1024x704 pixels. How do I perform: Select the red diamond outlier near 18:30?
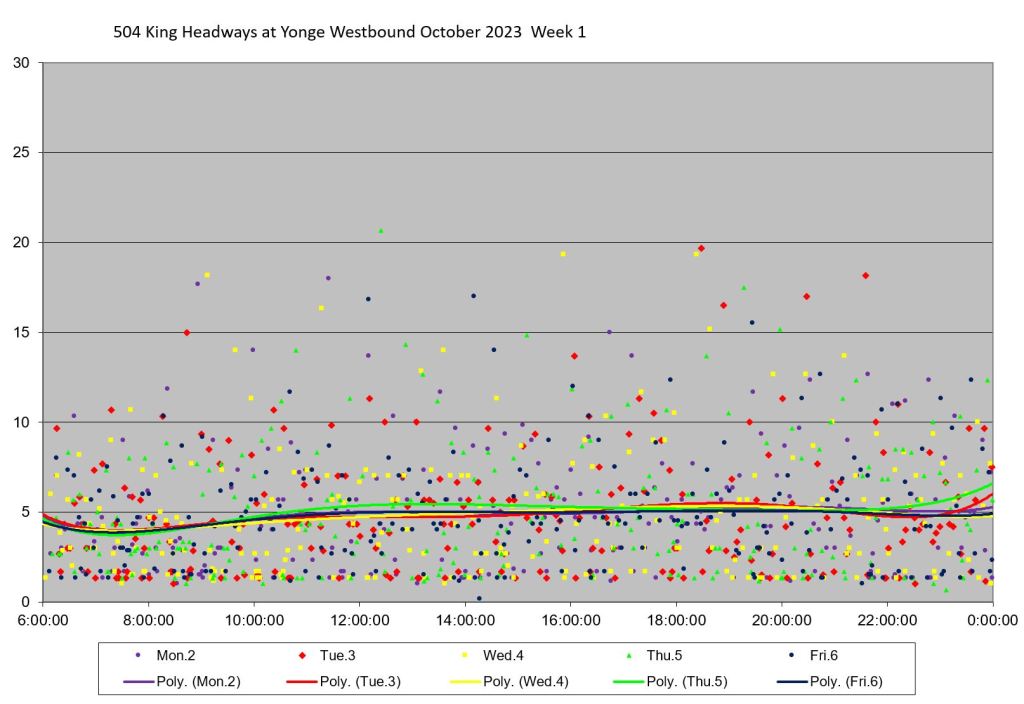[701, 248]
